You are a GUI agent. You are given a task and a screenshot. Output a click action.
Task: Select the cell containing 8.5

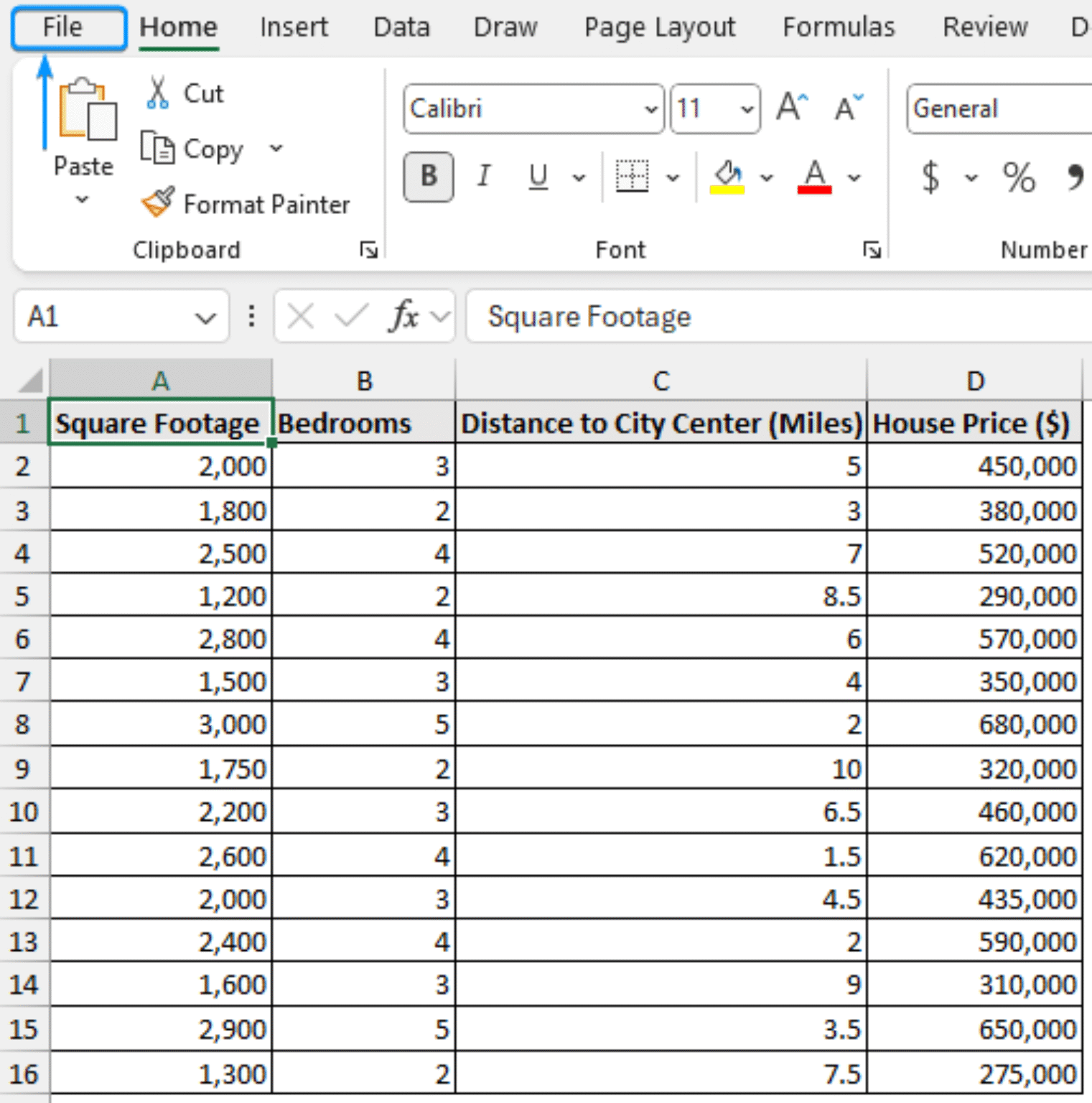click(x=661, y=595)
